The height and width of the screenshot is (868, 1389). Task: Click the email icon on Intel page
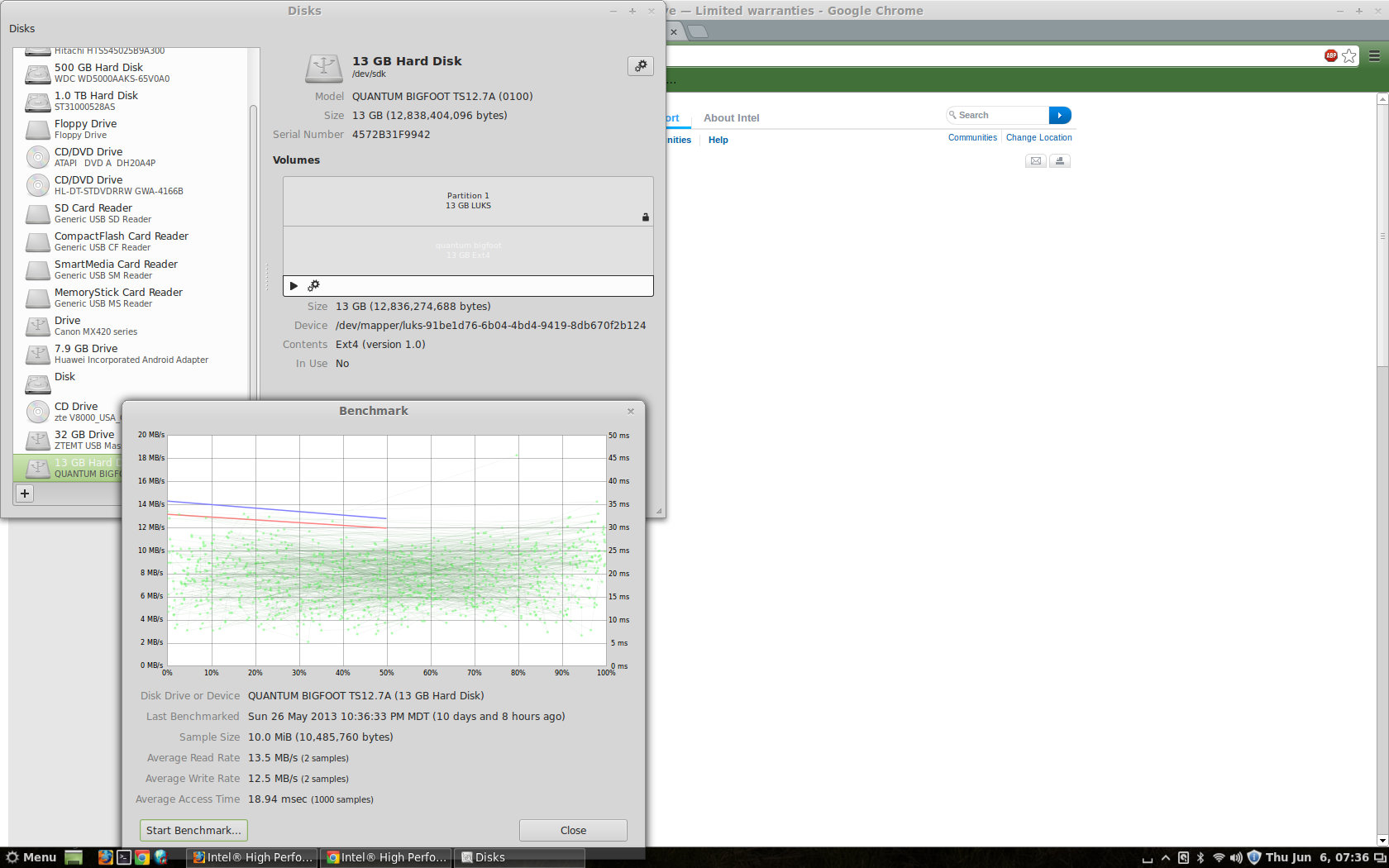click(x=1036, y=161)
